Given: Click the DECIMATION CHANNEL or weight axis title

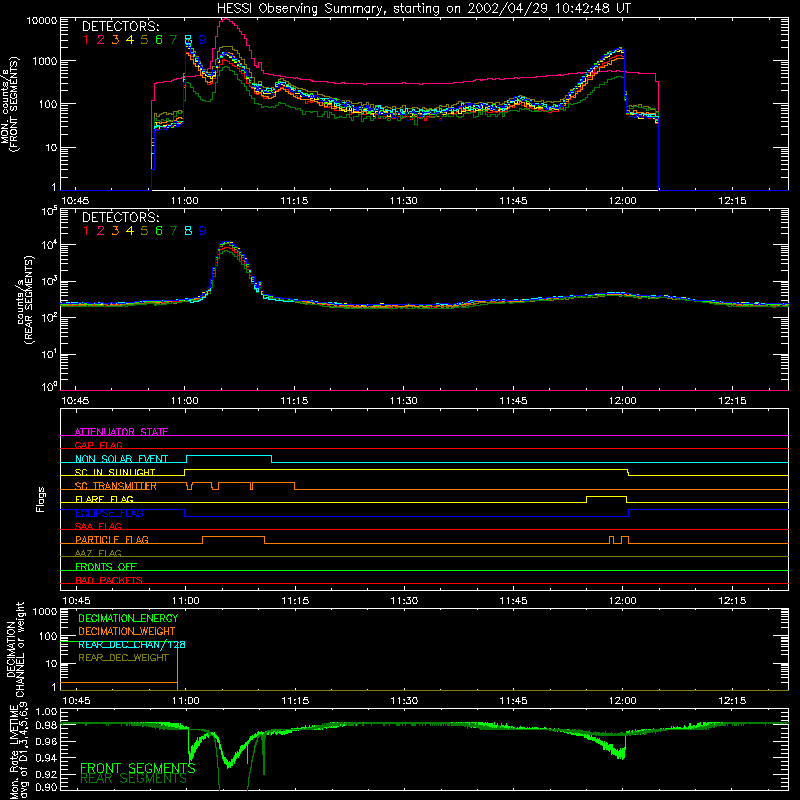Looking at the screenshot, I should click(x=15, y=649).
